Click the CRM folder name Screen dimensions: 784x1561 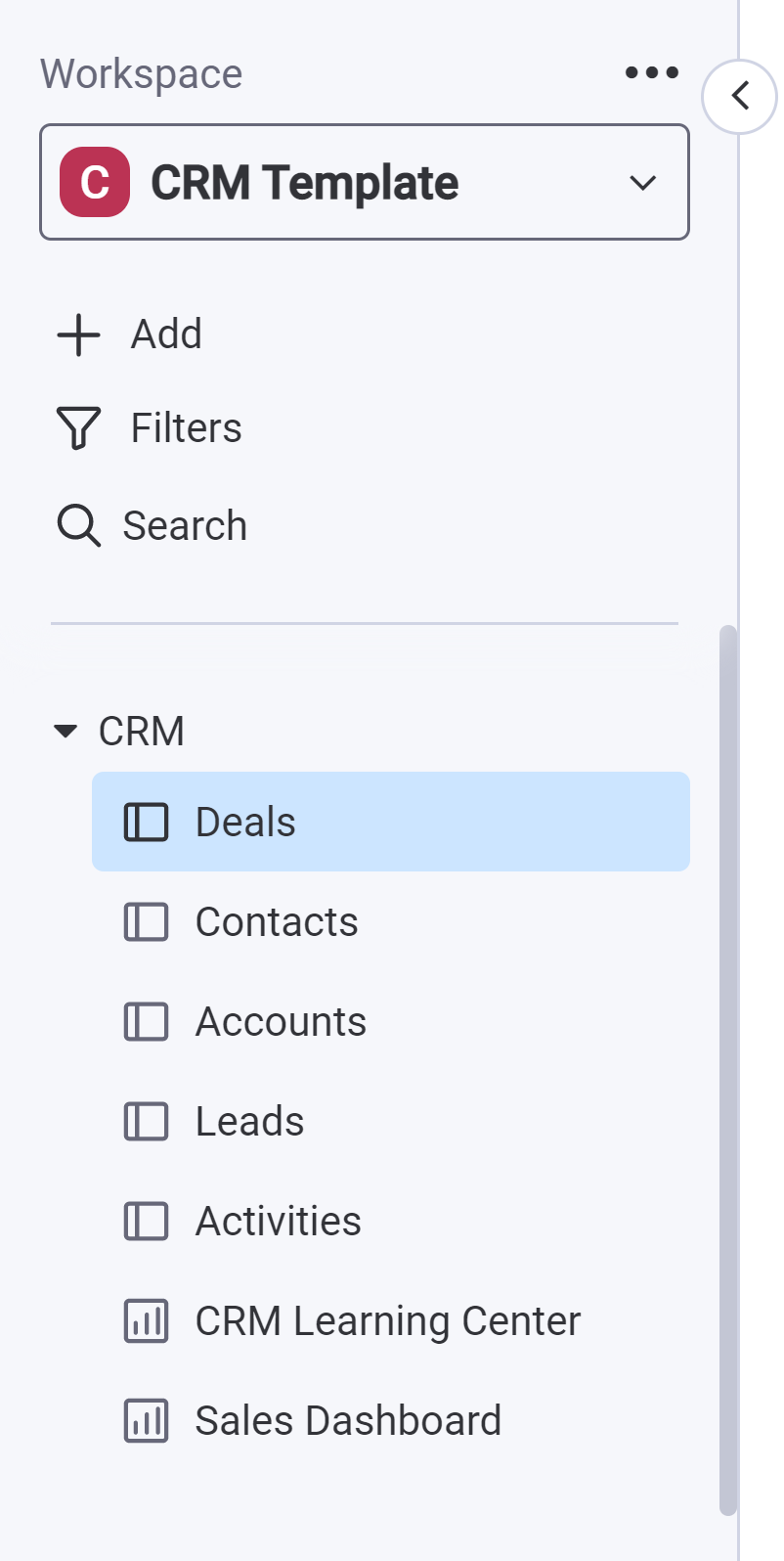tap(142, 731)
